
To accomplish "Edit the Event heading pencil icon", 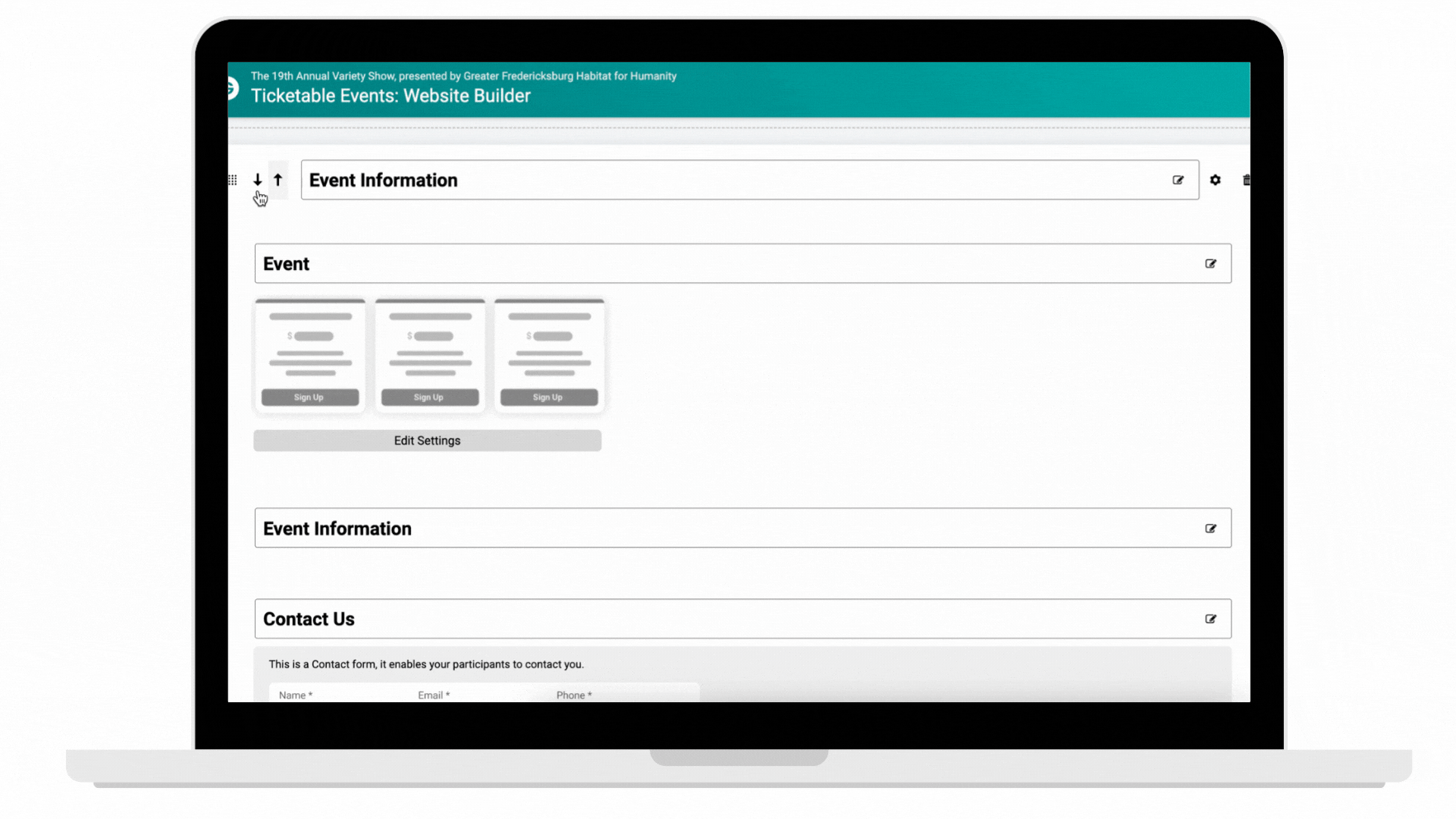I will (x=1210, y=264).
